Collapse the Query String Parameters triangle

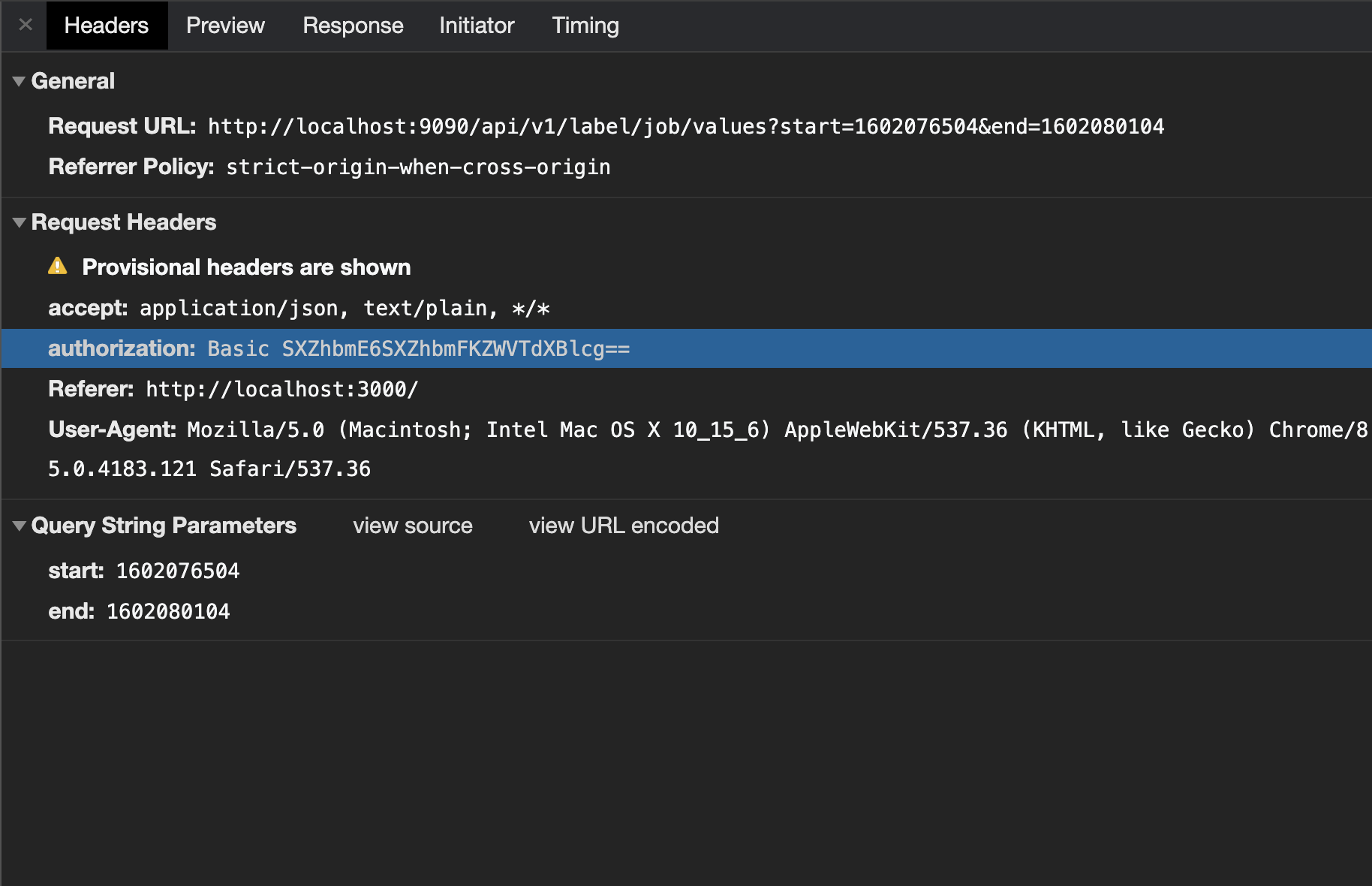coord(20,526)
